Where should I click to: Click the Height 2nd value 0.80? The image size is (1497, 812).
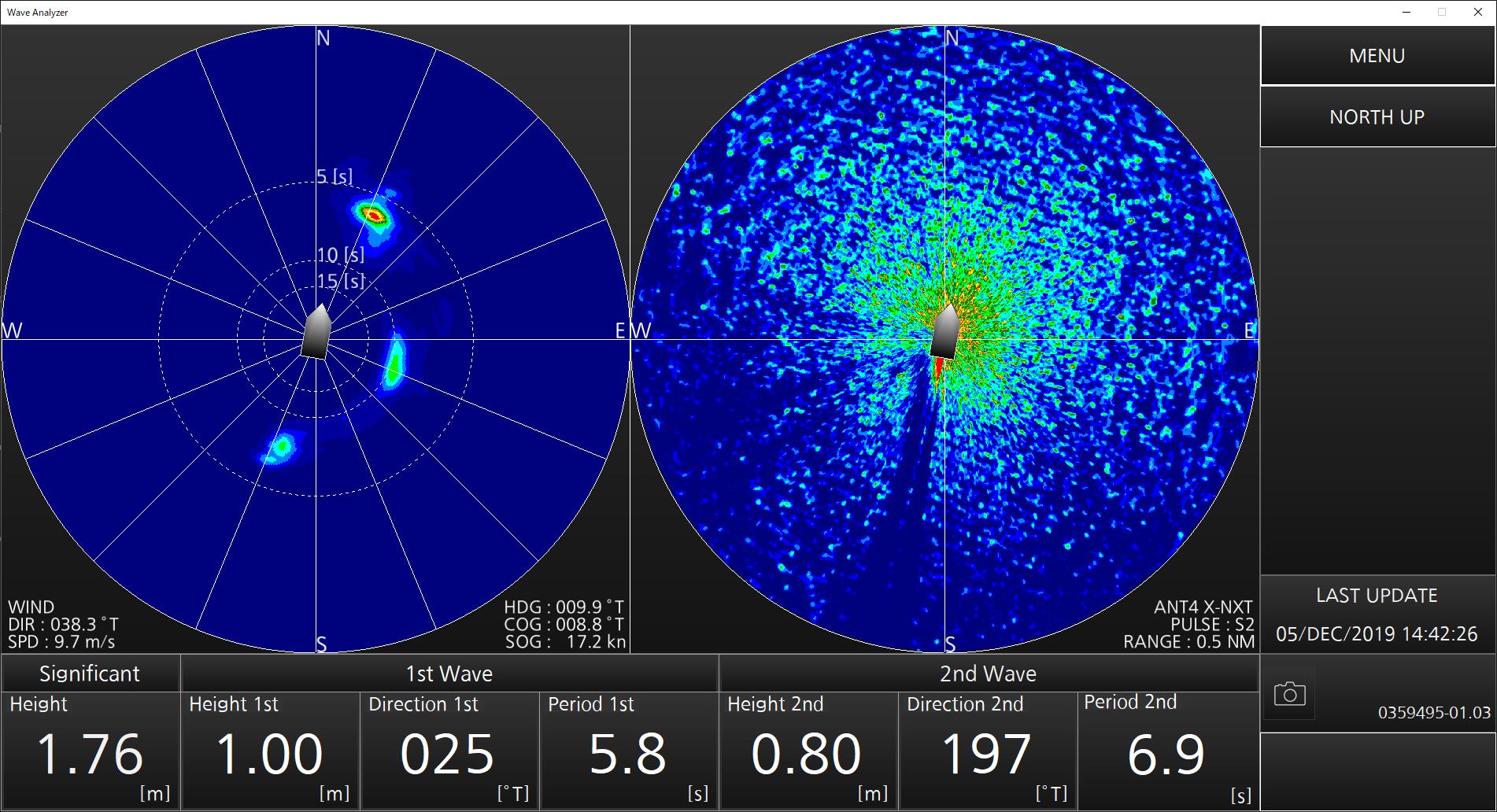[x=806, y=753]
